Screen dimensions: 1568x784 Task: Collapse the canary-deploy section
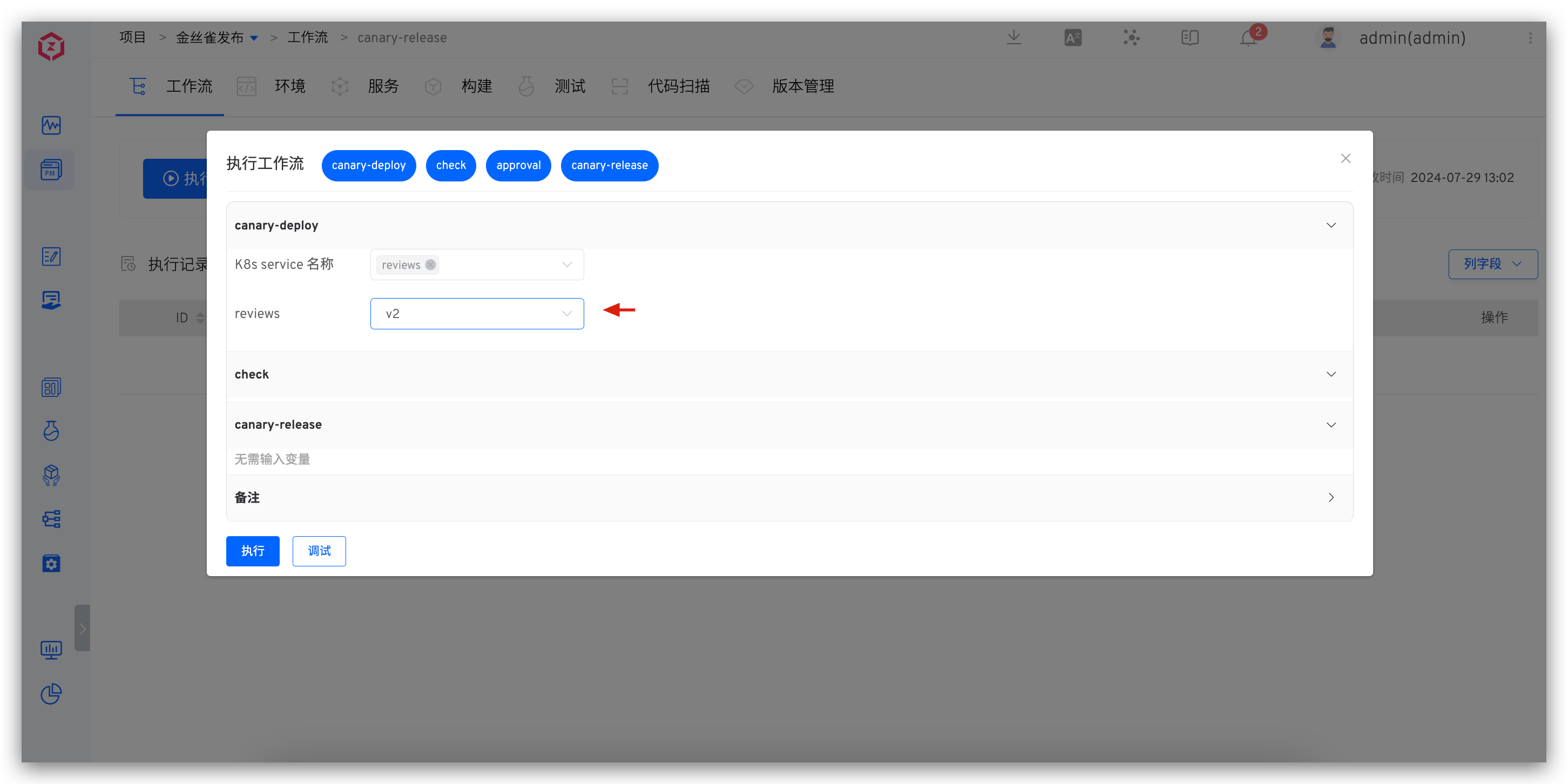coord(1330,225)
